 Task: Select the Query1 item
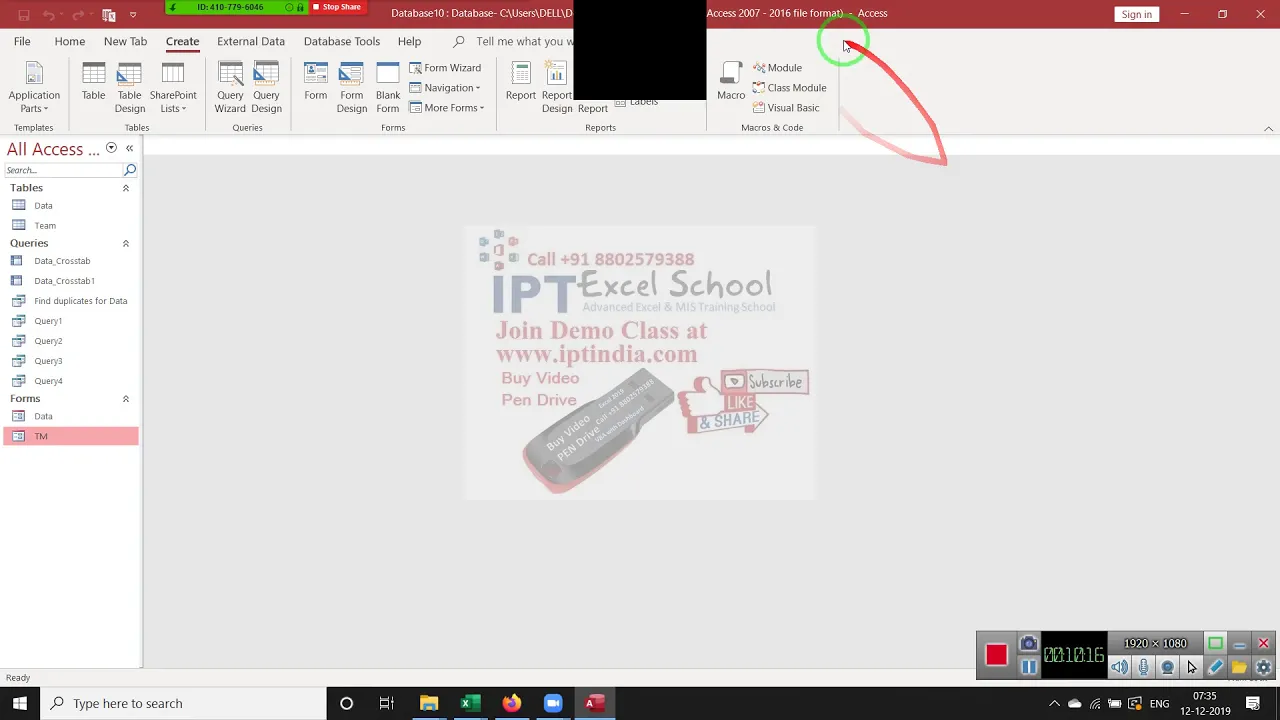(x=70, y=321)
